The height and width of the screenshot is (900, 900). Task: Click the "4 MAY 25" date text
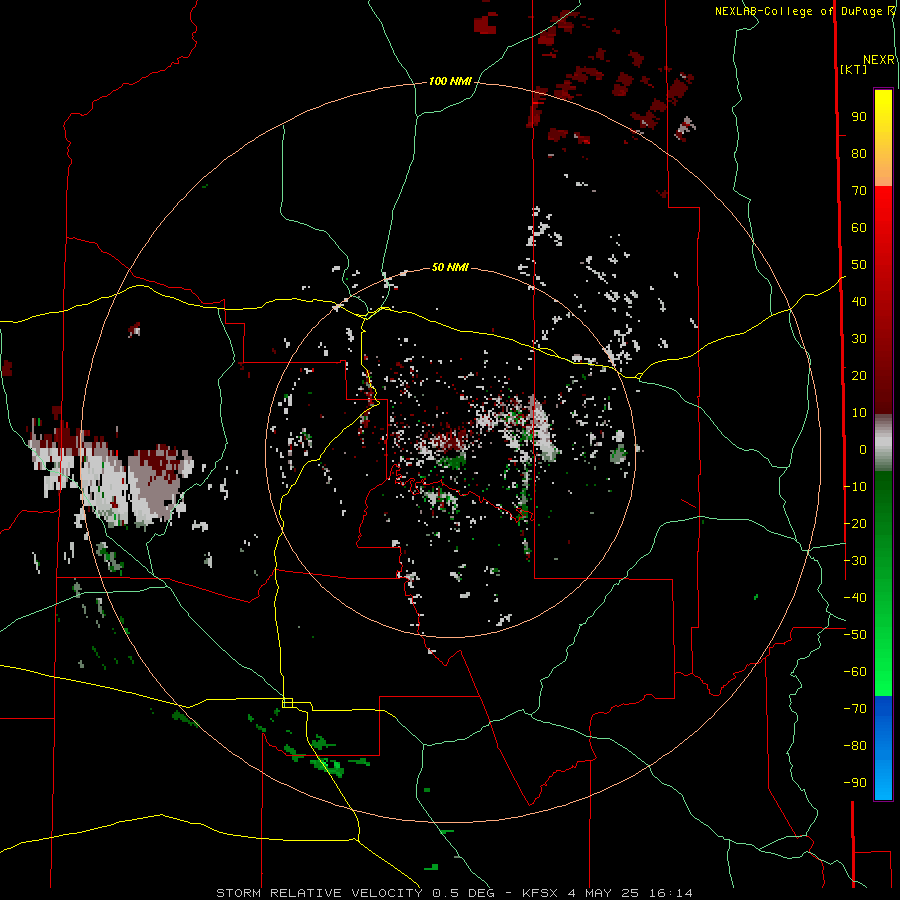tap(604, 893)
